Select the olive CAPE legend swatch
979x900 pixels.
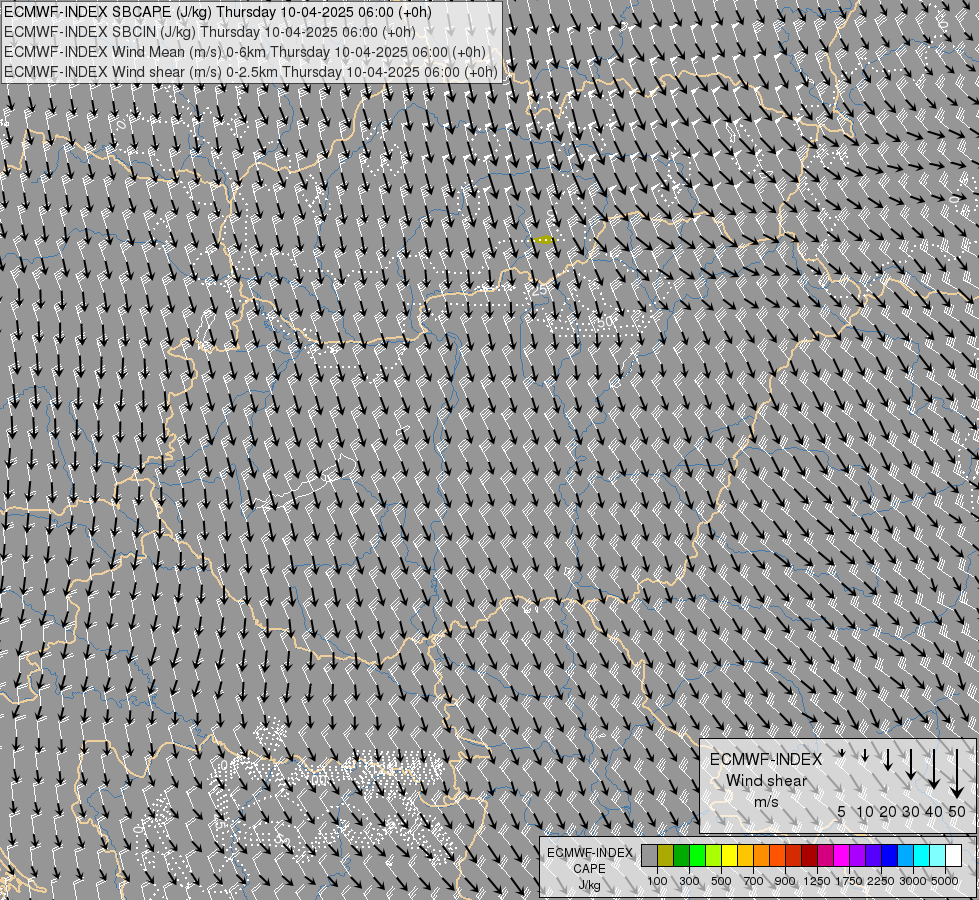666,856
